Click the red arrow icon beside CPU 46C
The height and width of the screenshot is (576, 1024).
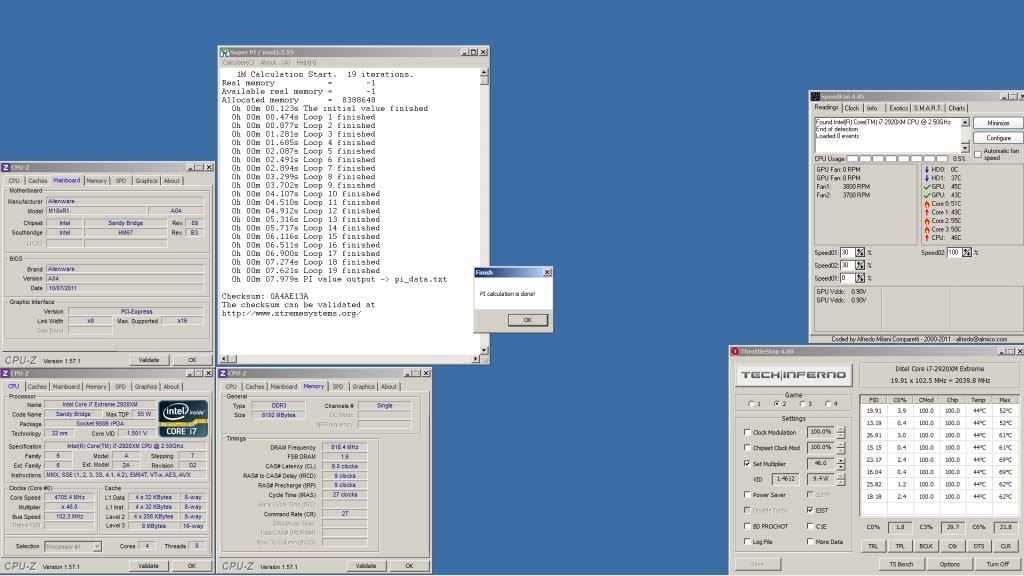pyautogui.click(x=927, y=238)
